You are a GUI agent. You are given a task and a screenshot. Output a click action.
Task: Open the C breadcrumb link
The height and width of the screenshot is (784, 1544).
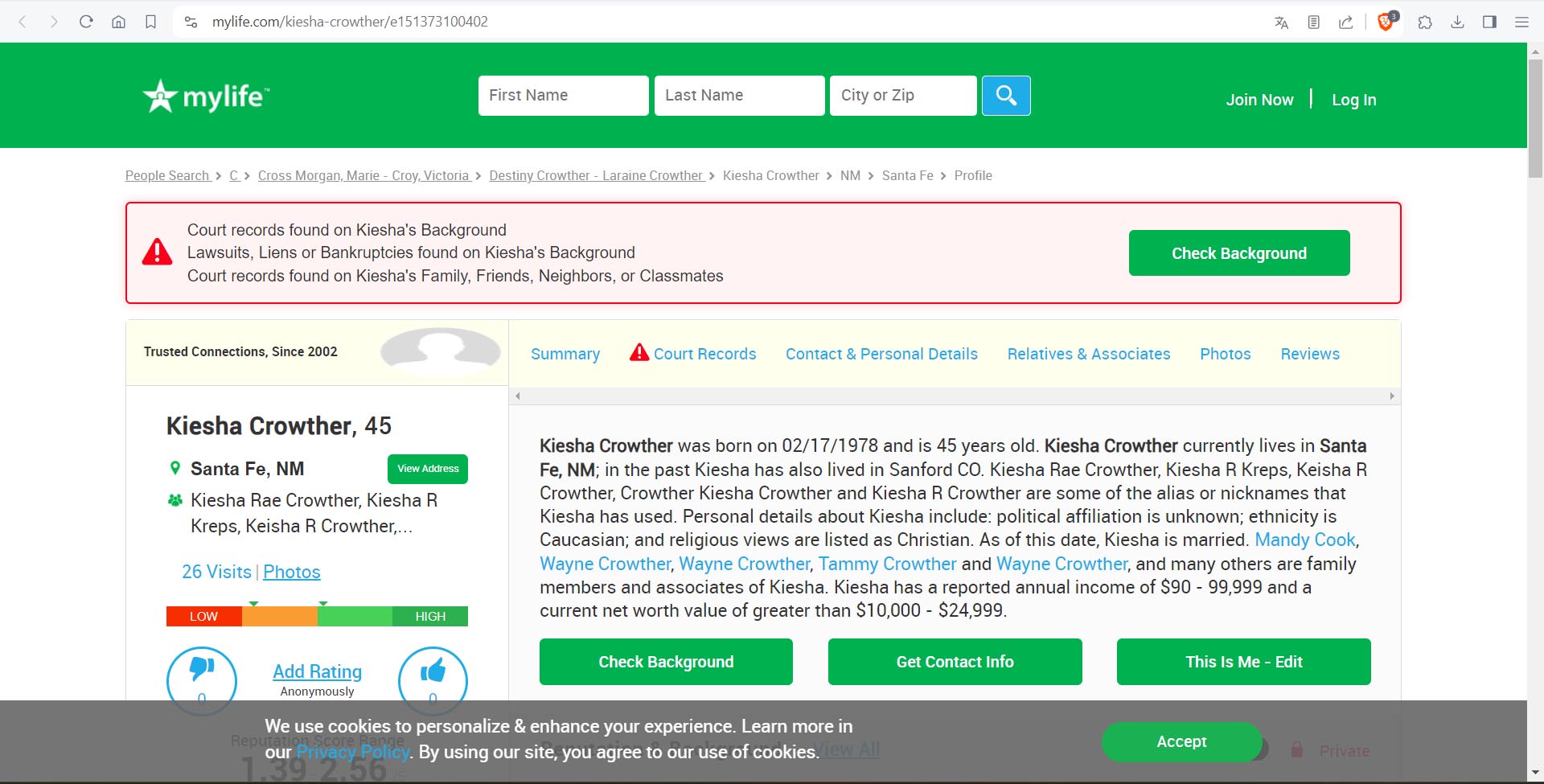pyautogui.click(x=234, y=175)
